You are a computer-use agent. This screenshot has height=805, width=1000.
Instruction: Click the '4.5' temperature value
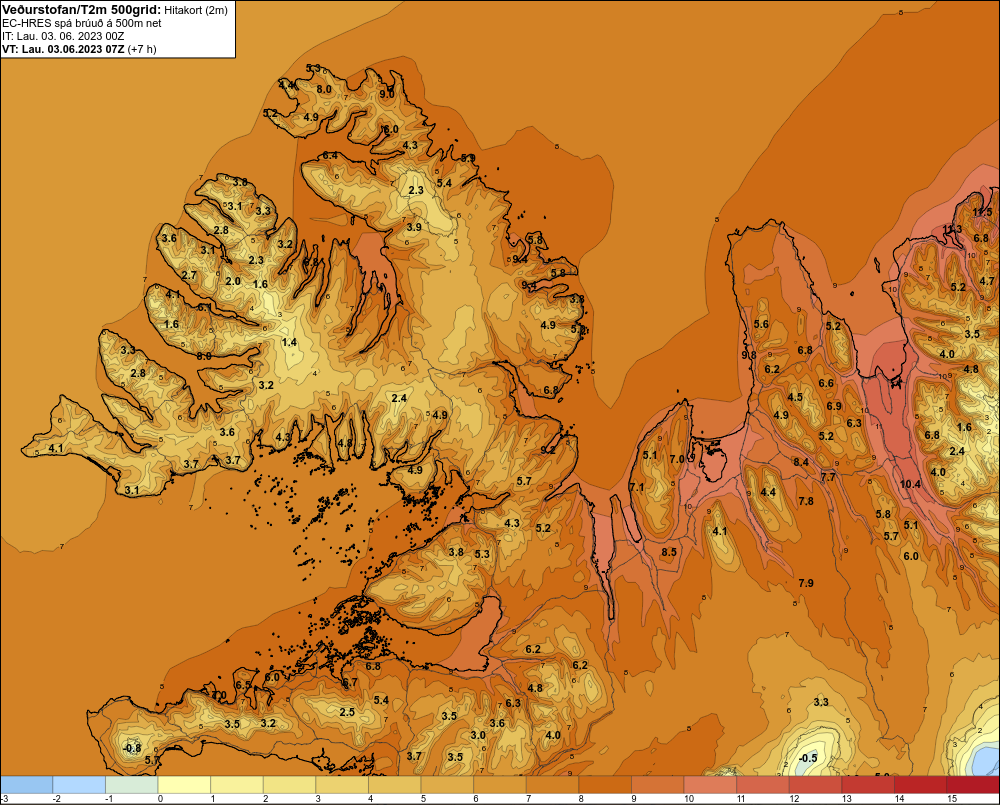[795, 397]
